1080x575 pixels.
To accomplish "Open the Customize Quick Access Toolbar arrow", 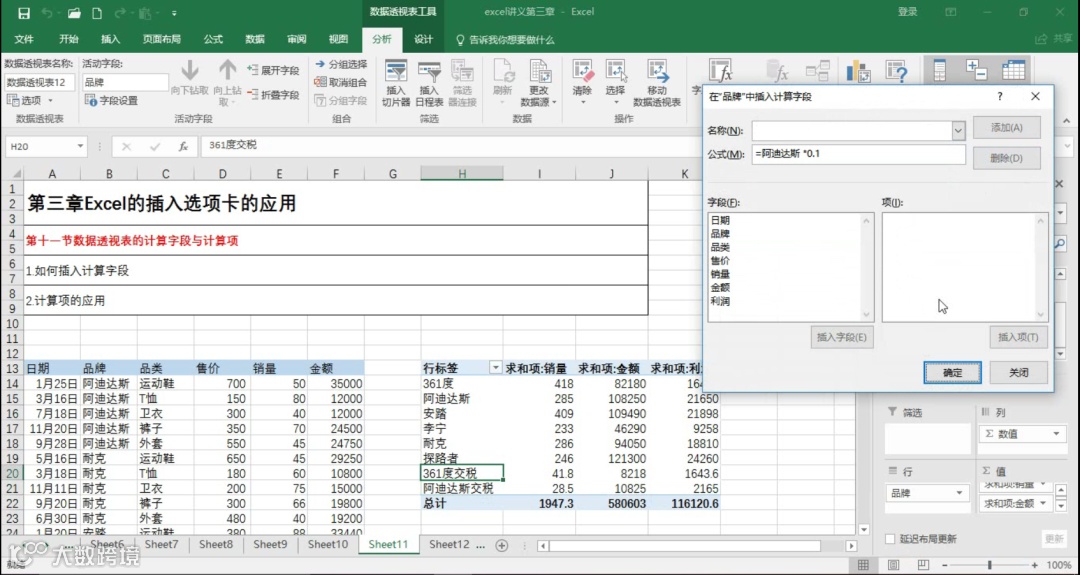I will pyautogui.click(x=174, y=13).
